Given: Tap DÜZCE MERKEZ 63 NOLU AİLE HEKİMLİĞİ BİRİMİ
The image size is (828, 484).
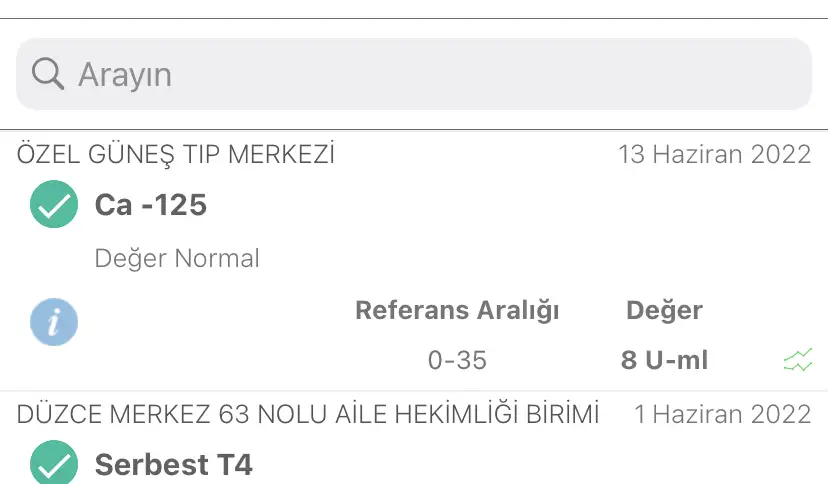Looking at the screenshot, I should pos(308,414).
